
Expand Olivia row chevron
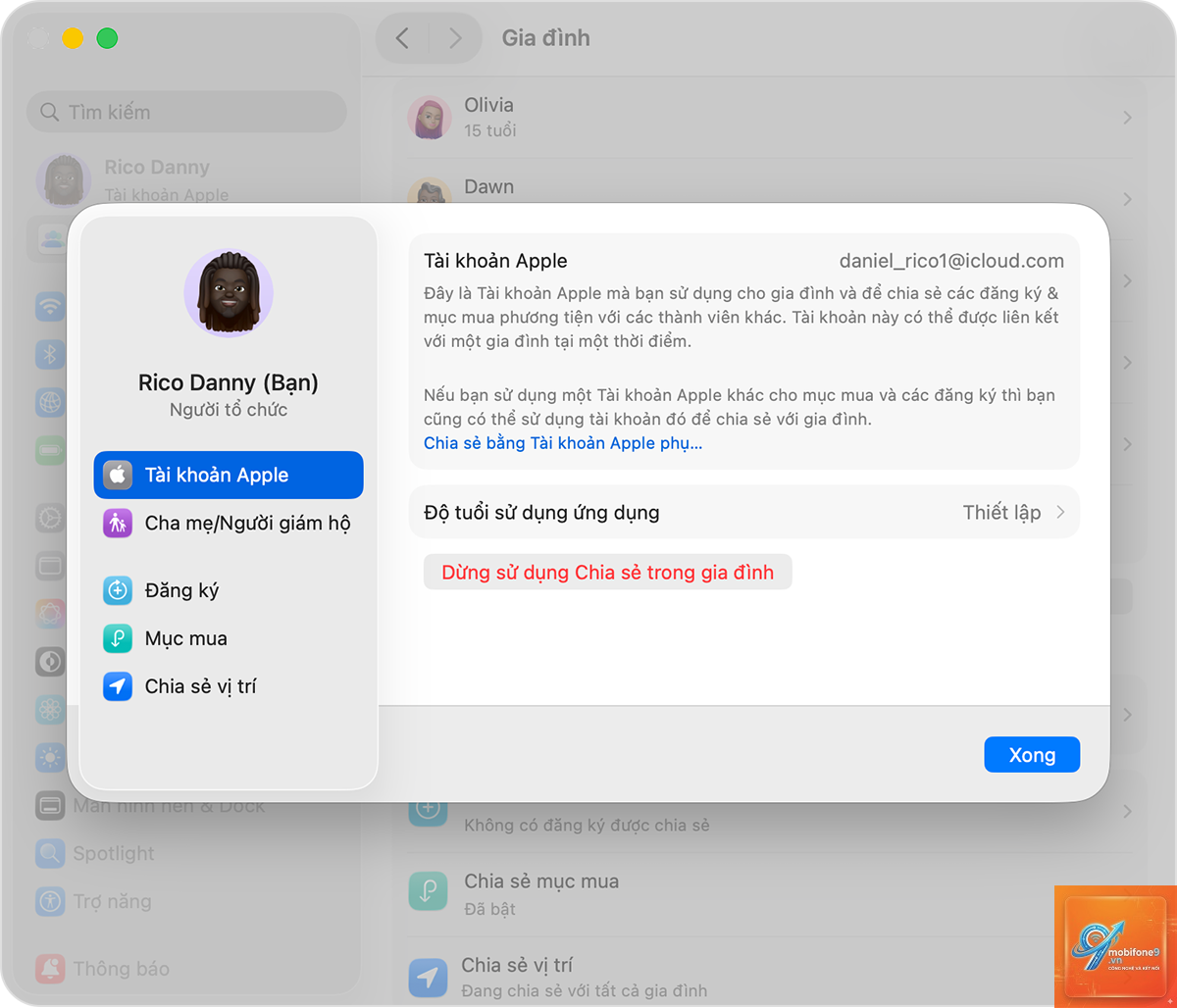click(1128, 118)
